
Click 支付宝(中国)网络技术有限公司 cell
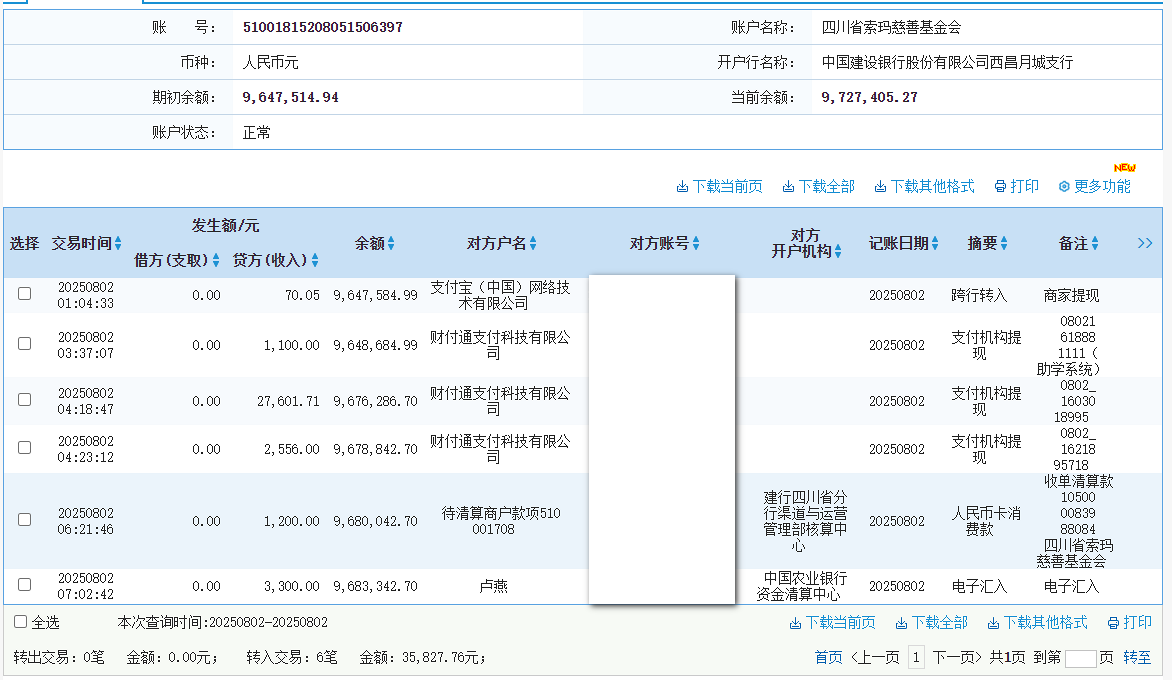point(500,295)
